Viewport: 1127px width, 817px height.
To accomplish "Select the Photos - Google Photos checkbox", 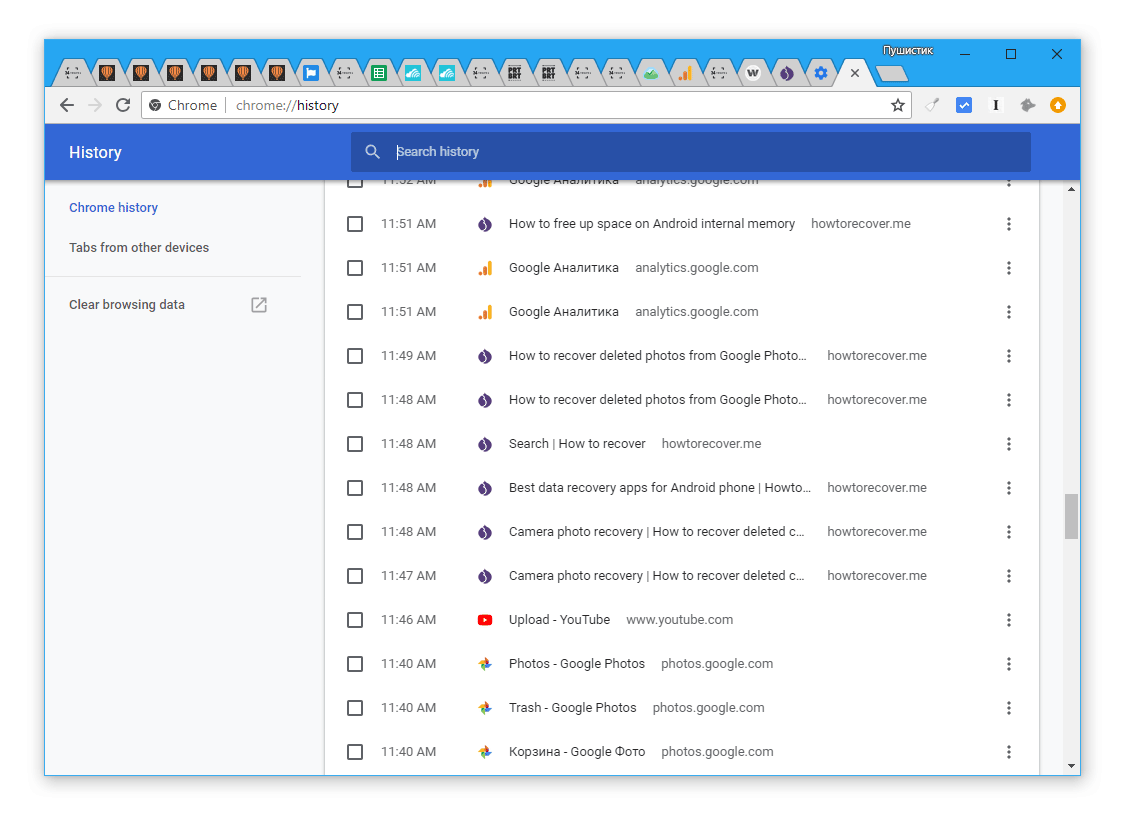I will 355,664.
